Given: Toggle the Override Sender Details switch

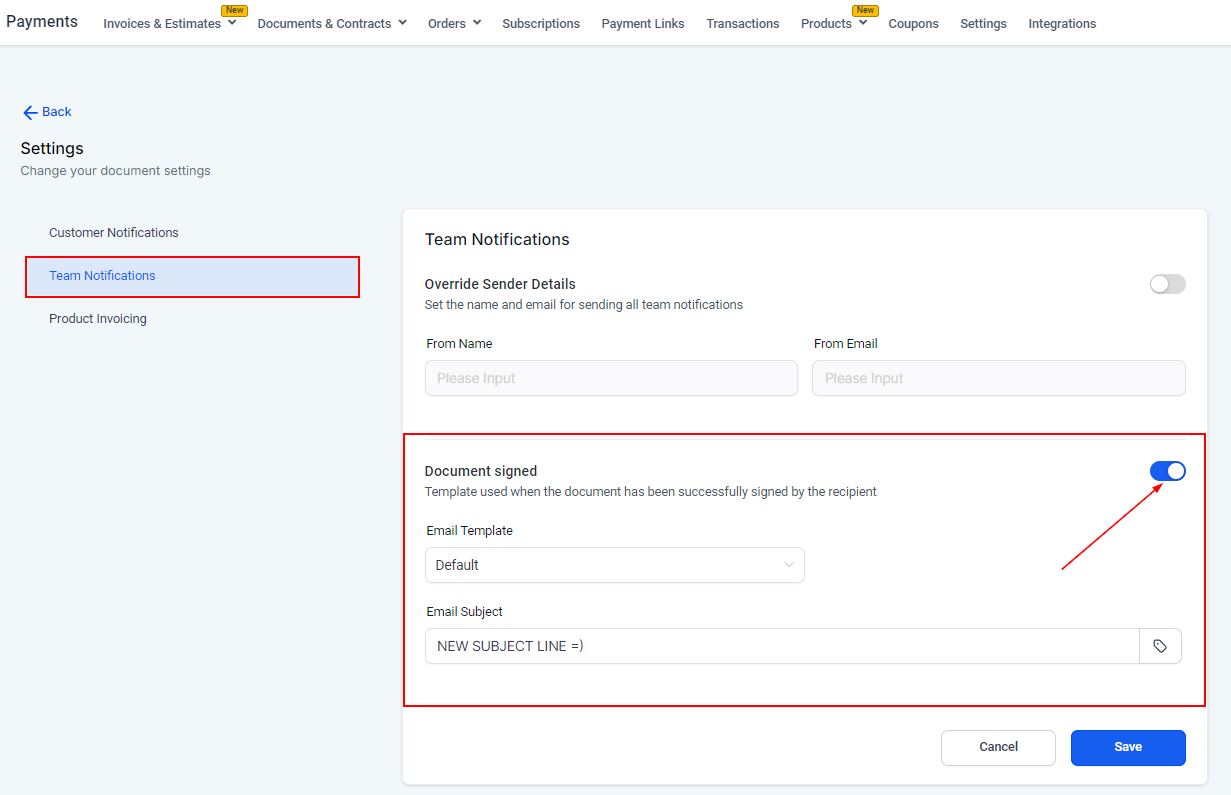Looking at the screenshot, I should tap(1167, 284).
